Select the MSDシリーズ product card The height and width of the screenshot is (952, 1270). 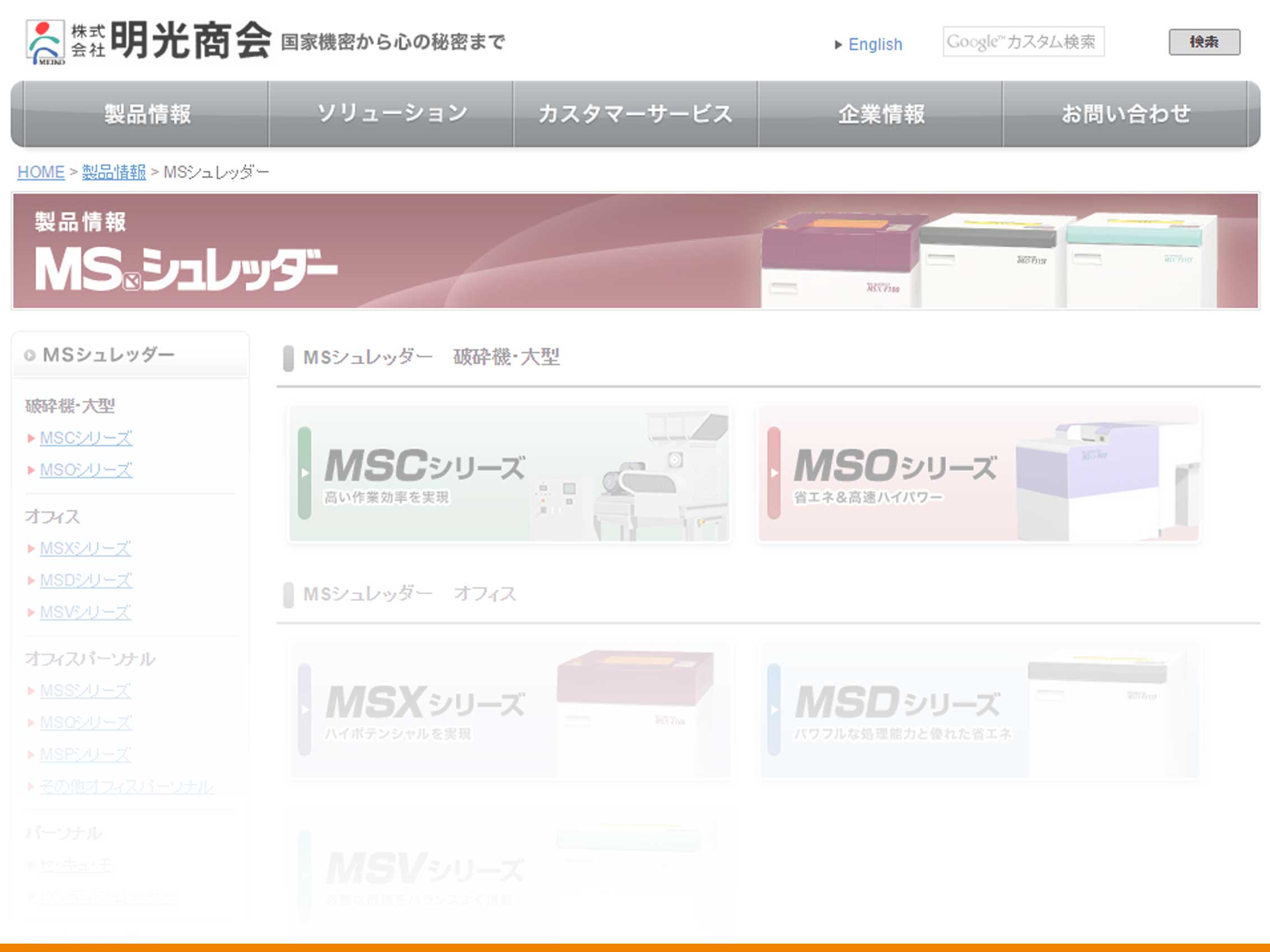click(x=979, y=710)
